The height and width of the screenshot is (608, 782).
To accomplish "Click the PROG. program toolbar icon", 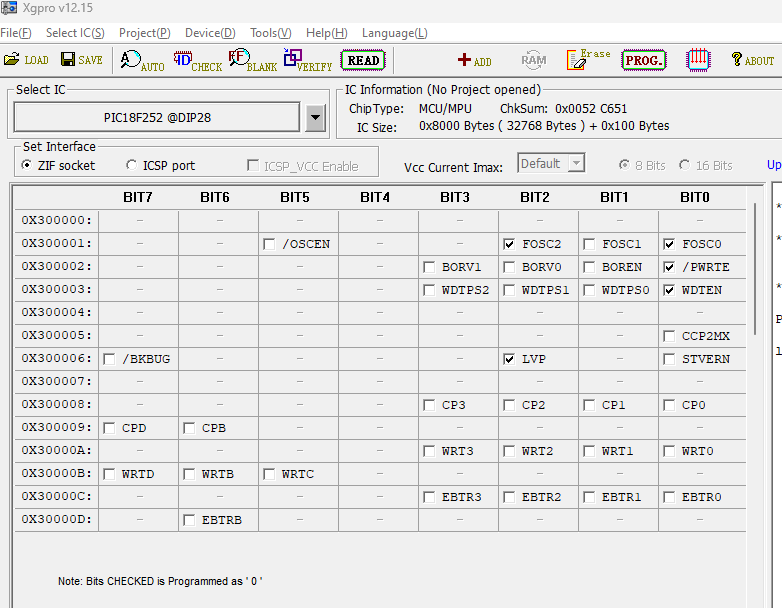I will [x=643, y=60].
